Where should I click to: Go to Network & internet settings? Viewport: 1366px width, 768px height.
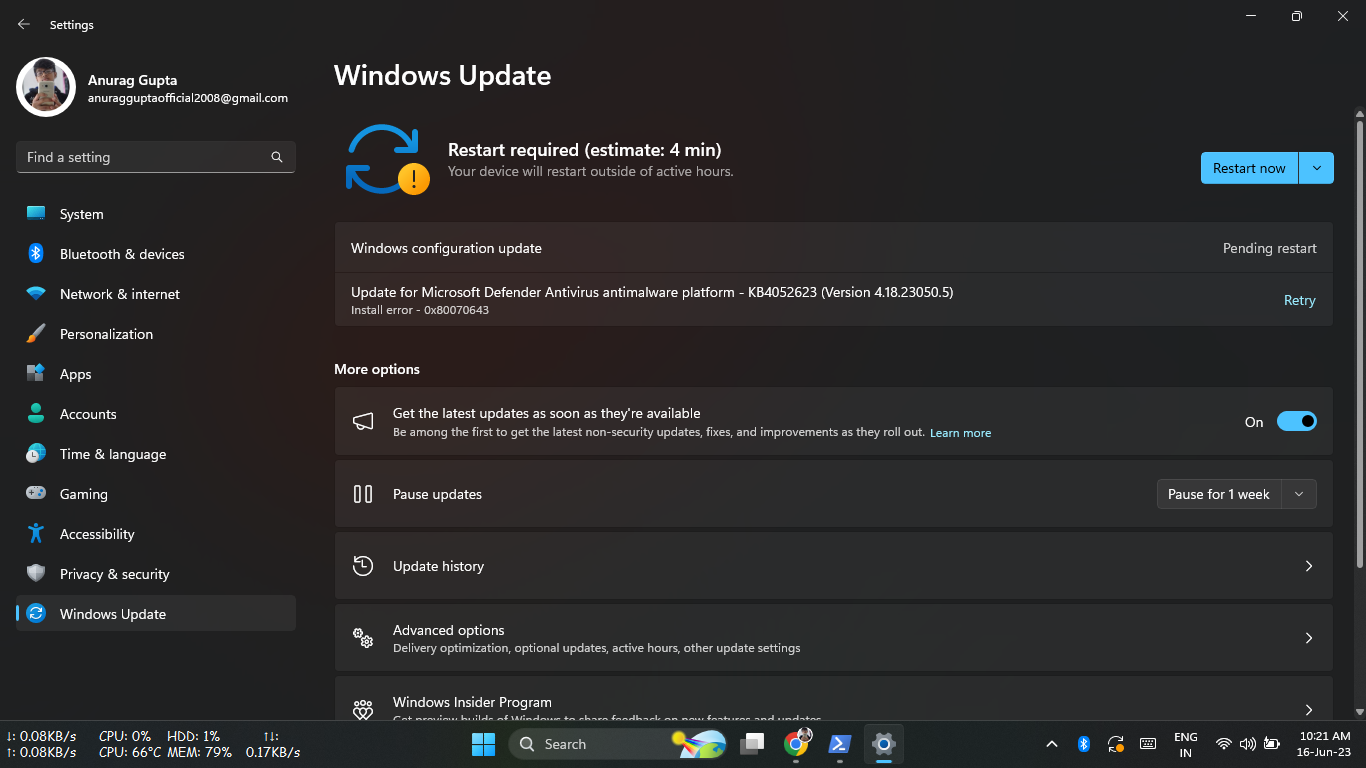[156, 294]
